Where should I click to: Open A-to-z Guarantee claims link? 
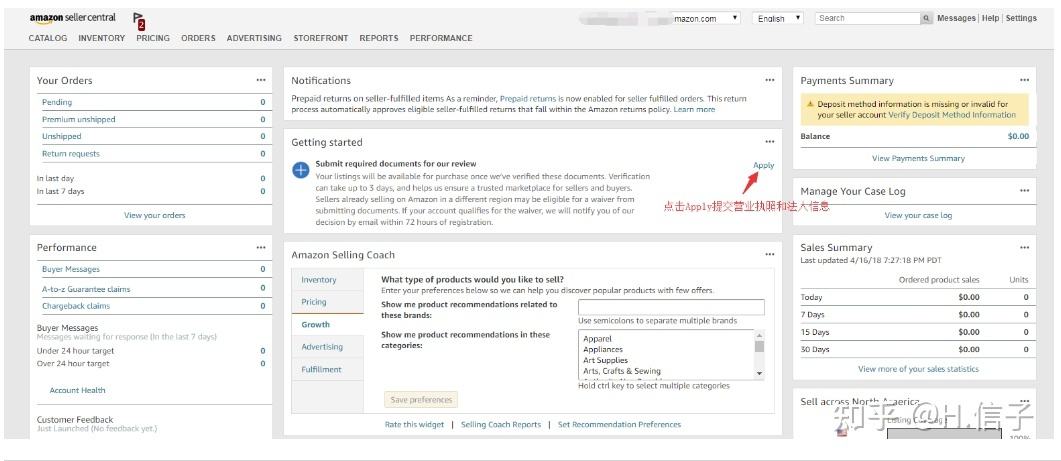coord(86,289)
